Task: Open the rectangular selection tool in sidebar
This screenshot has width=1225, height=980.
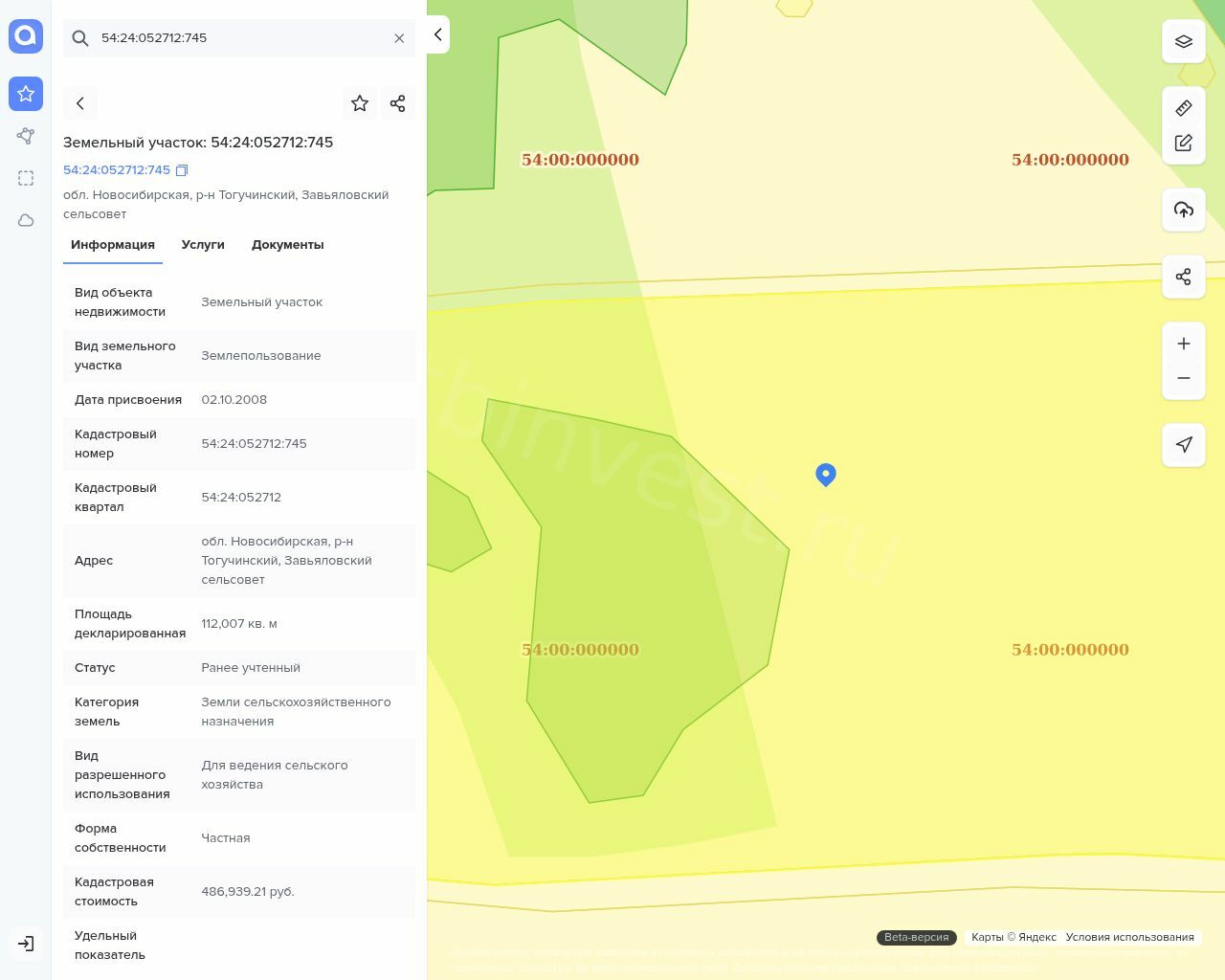Action: [26, 178]
